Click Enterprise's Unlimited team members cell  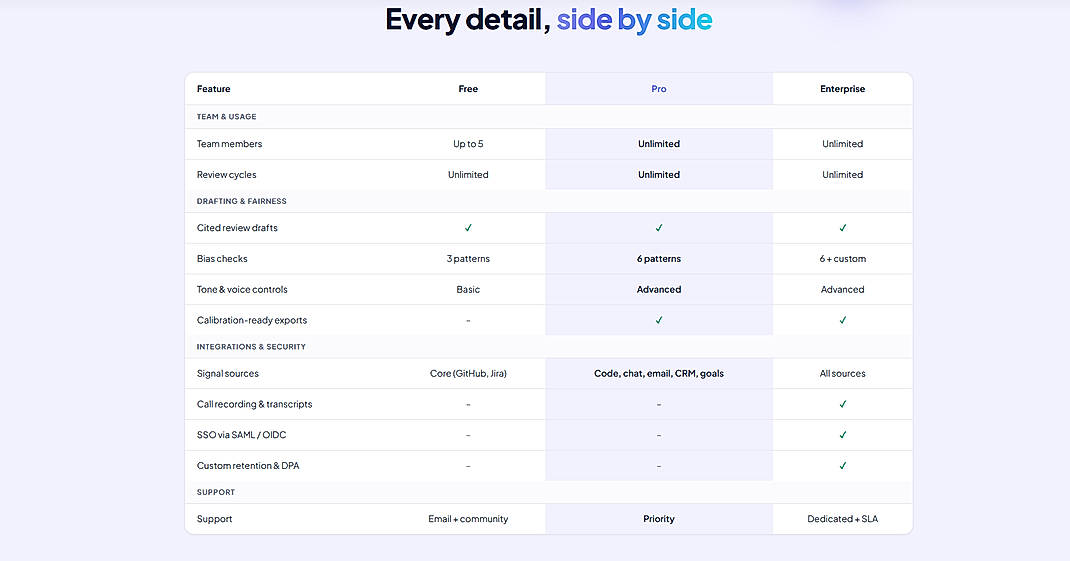point(842,144)
